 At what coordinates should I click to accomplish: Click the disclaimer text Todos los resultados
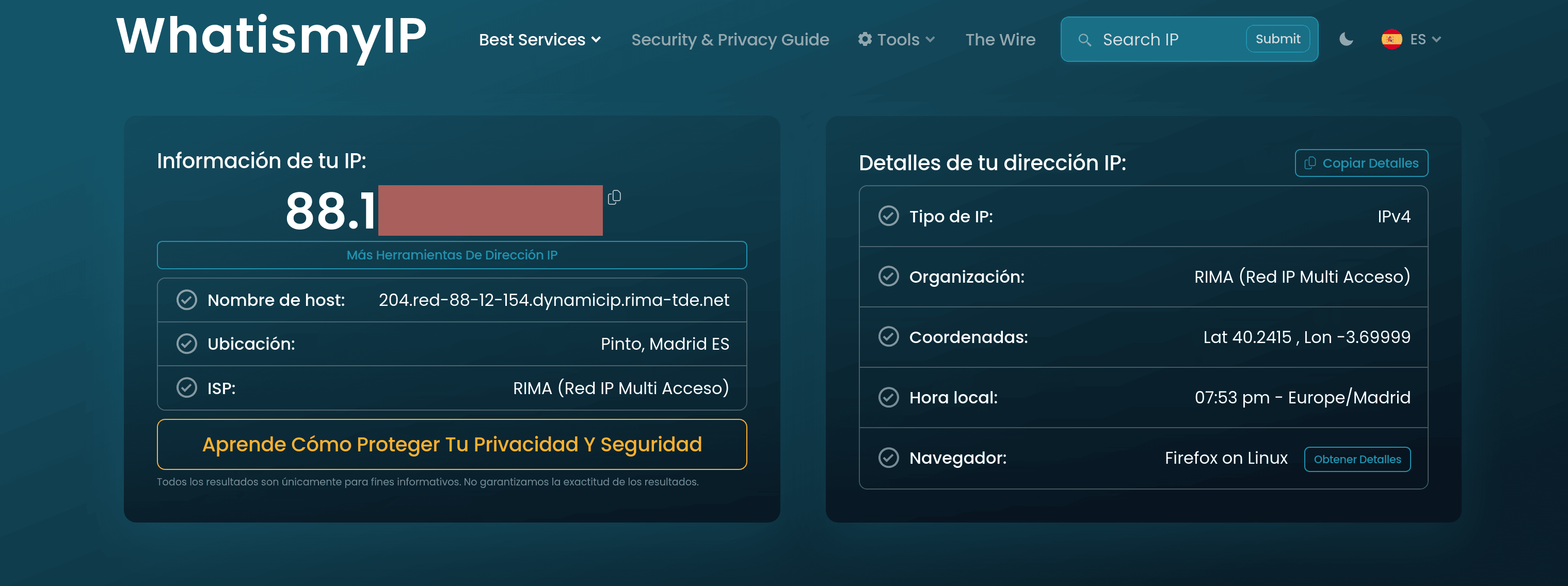427,482
